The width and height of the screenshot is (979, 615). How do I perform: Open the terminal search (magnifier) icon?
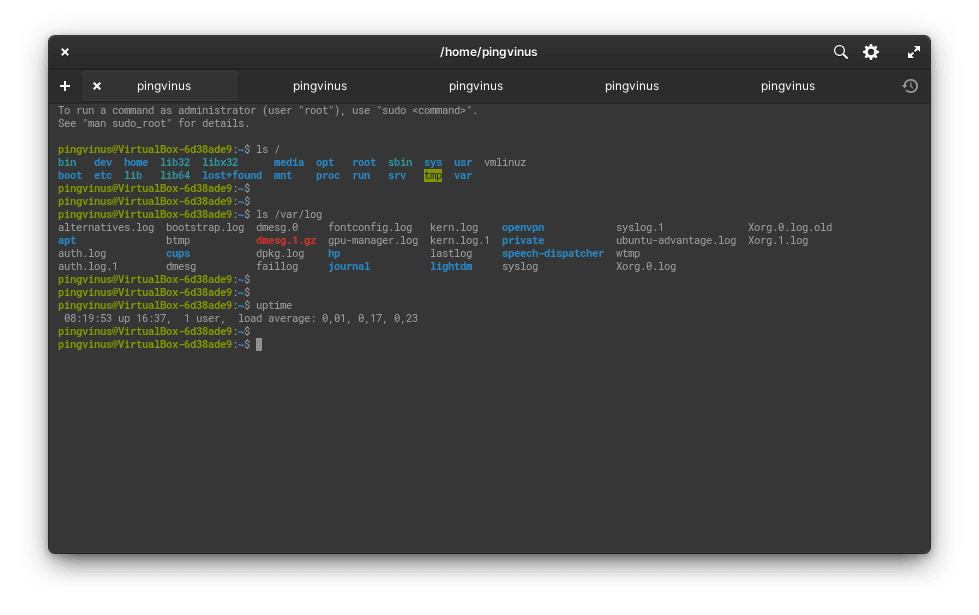point(841,52)
